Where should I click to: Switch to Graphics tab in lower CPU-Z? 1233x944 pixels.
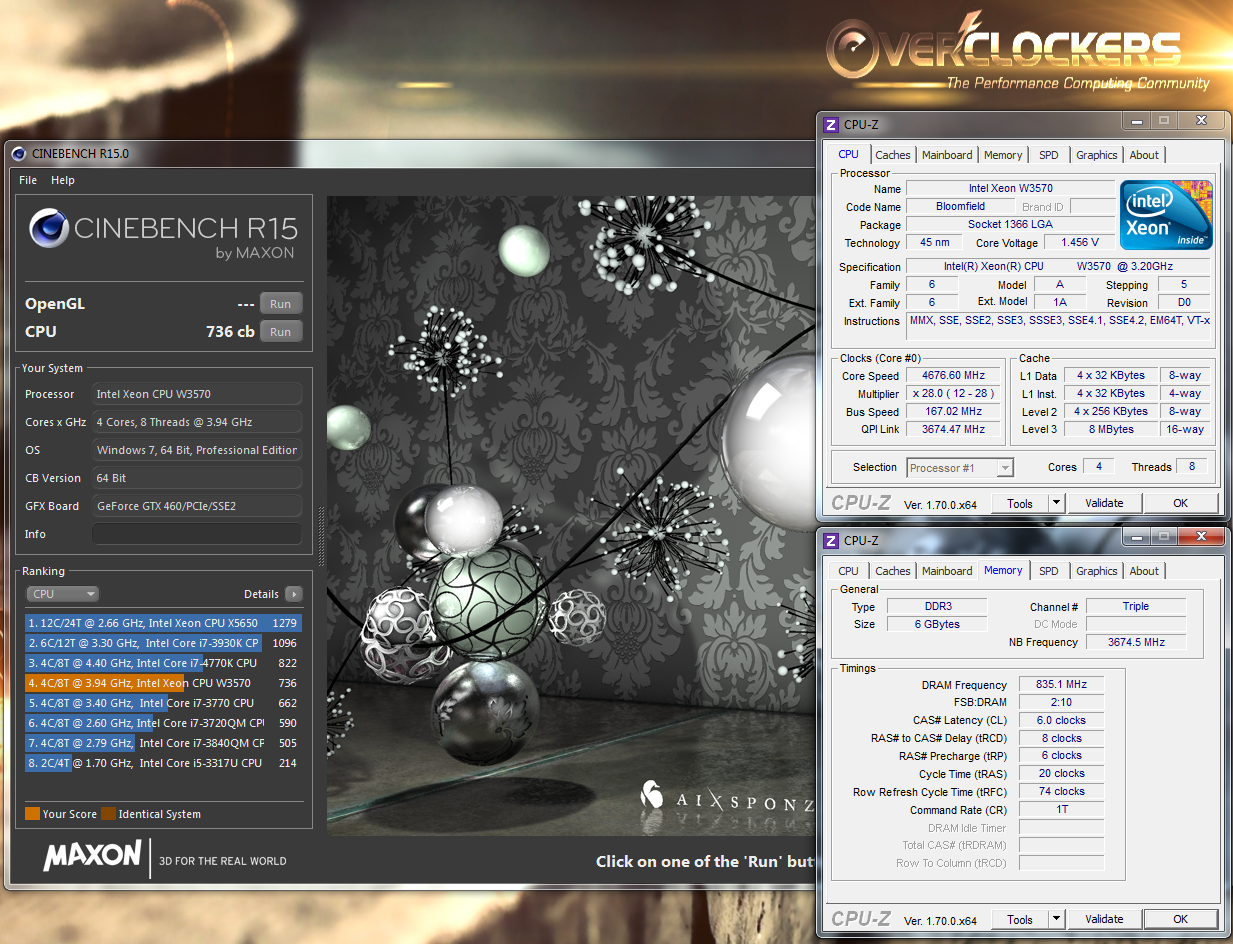[1096, 571]
